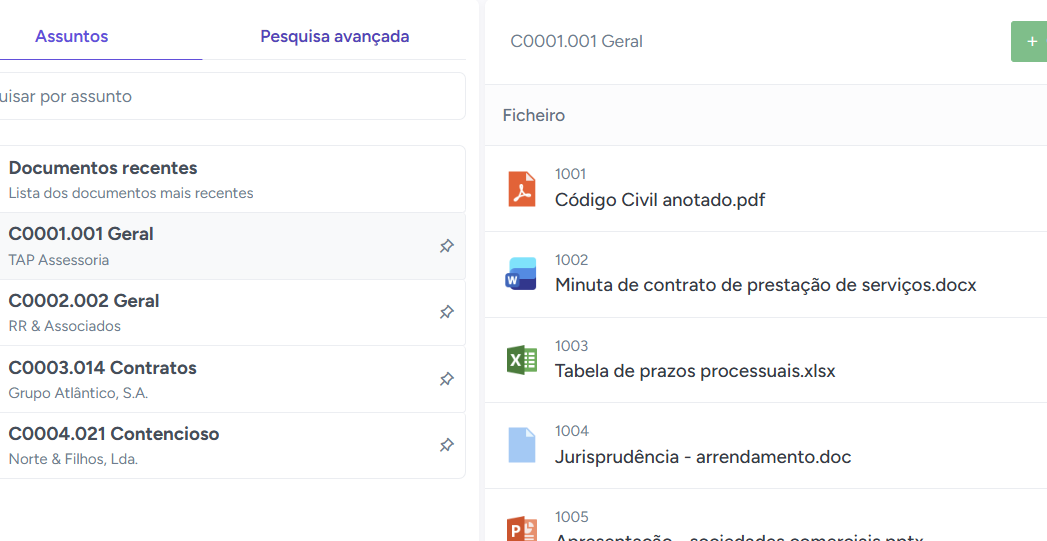This screenshot has width=1047, height=541.
Task: Pin the C0002.002 Geral subject
Action: (447, 312)
